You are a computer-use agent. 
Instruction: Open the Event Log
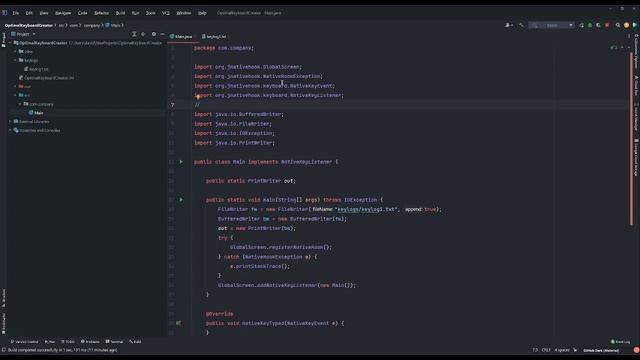click(x=620, y=342)
